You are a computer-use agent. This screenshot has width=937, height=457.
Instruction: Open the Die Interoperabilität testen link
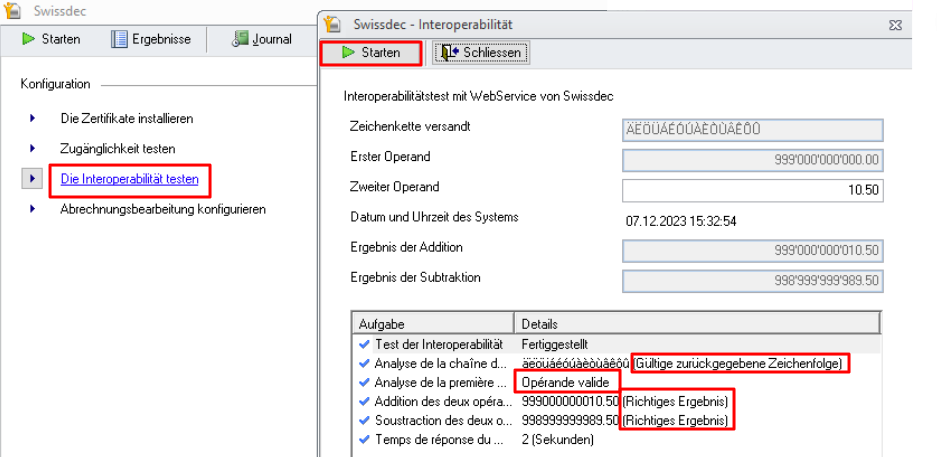130,179
